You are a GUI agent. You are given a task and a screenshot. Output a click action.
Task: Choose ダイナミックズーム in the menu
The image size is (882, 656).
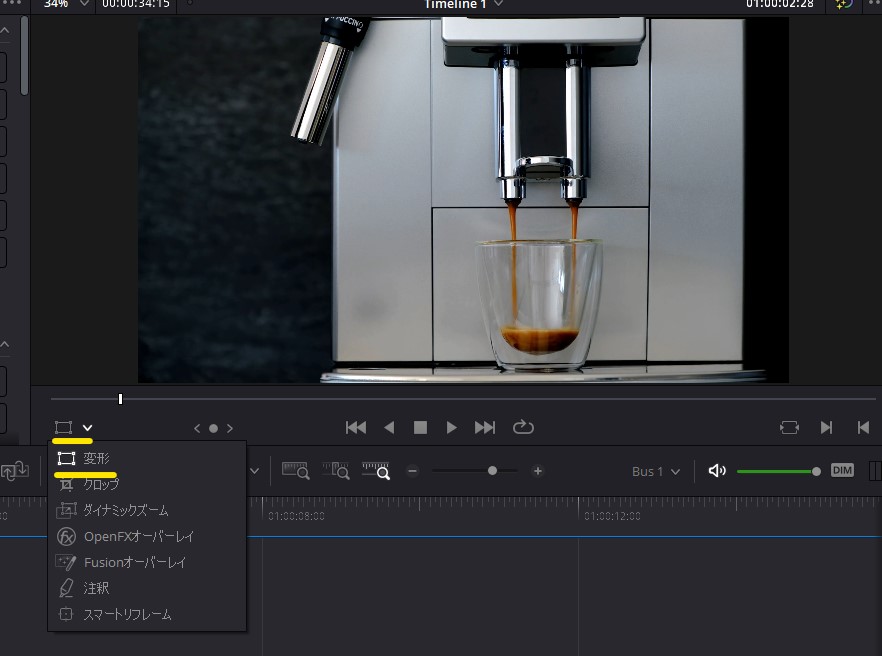coord(126,510)
